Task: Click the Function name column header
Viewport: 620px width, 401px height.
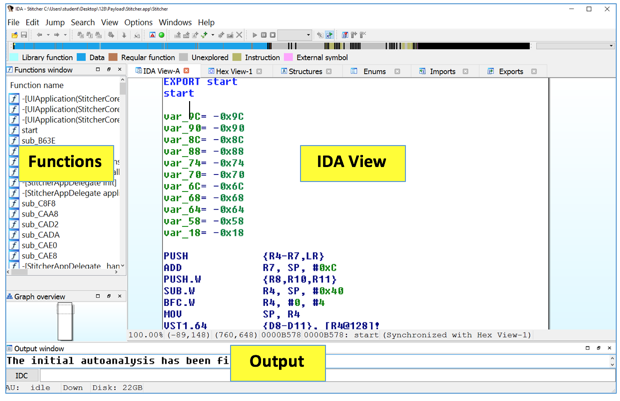Action: (37, 85)
